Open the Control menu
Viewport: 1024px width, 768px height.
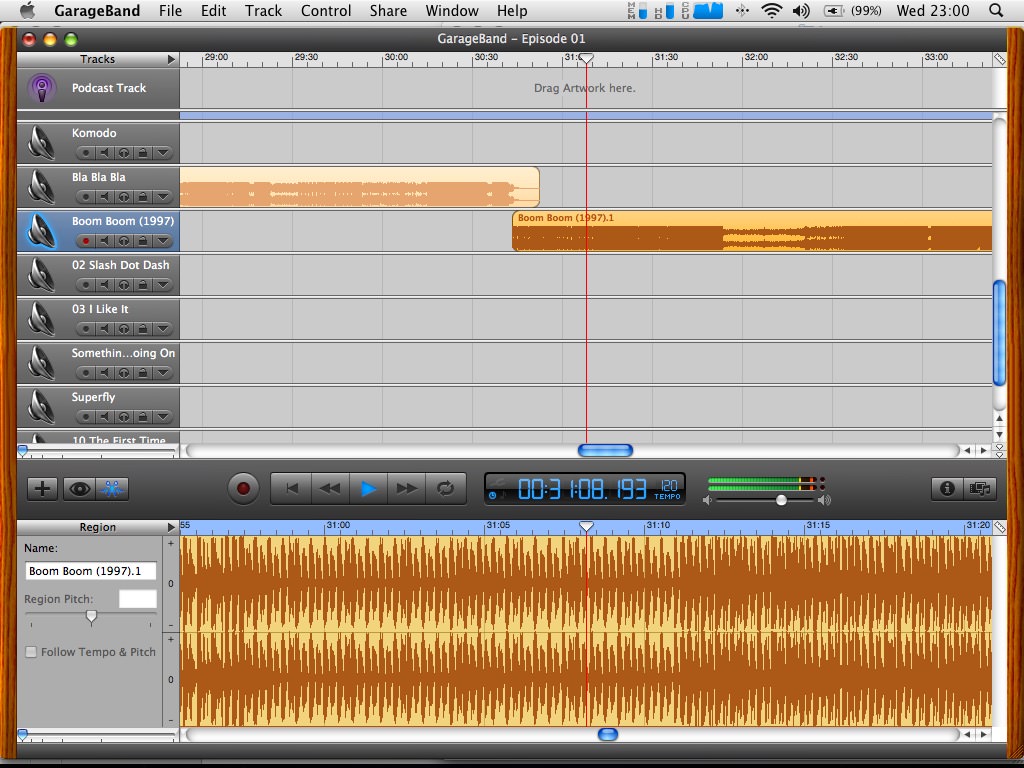tap(326, 10)
